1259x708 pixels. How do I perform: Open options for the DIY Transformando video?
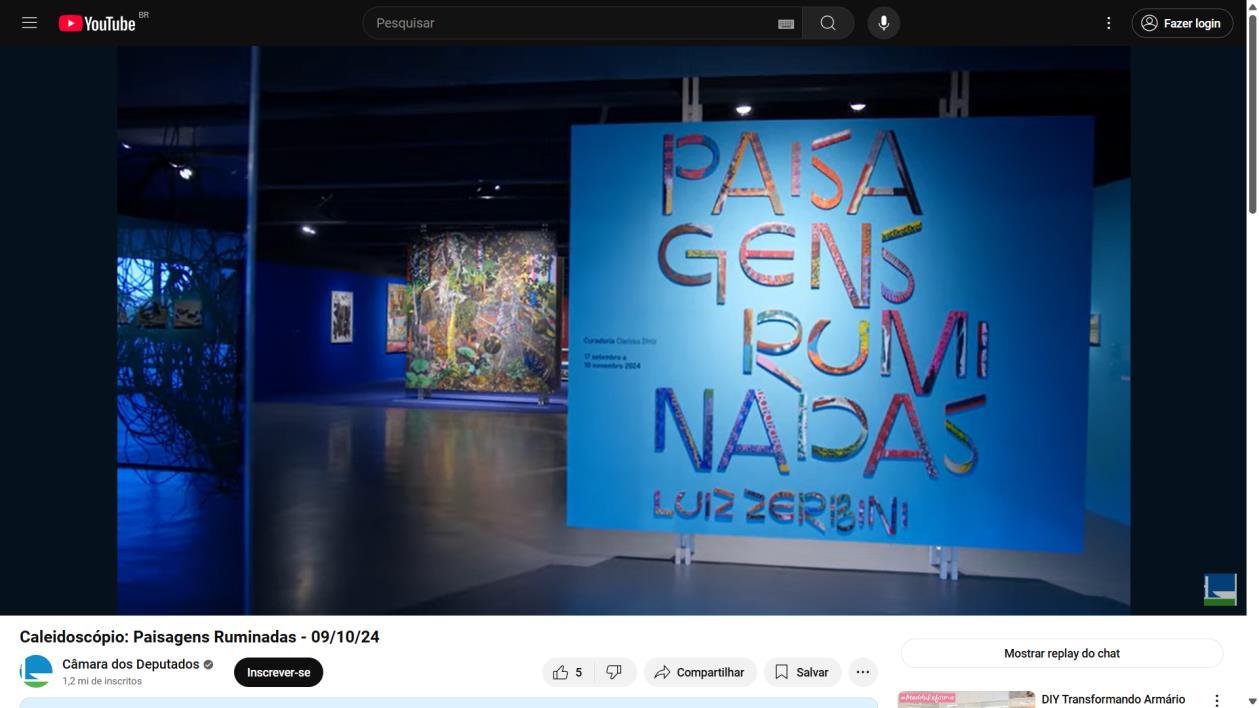(1217, 701)
